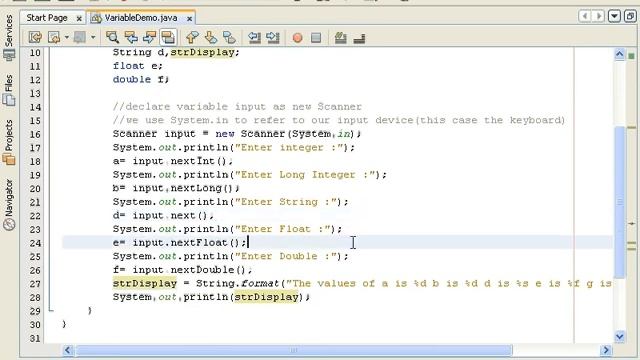Close the Start Page tab
Image resolution: width=640 pixels, height=360 pixels.
coord(79,19)
